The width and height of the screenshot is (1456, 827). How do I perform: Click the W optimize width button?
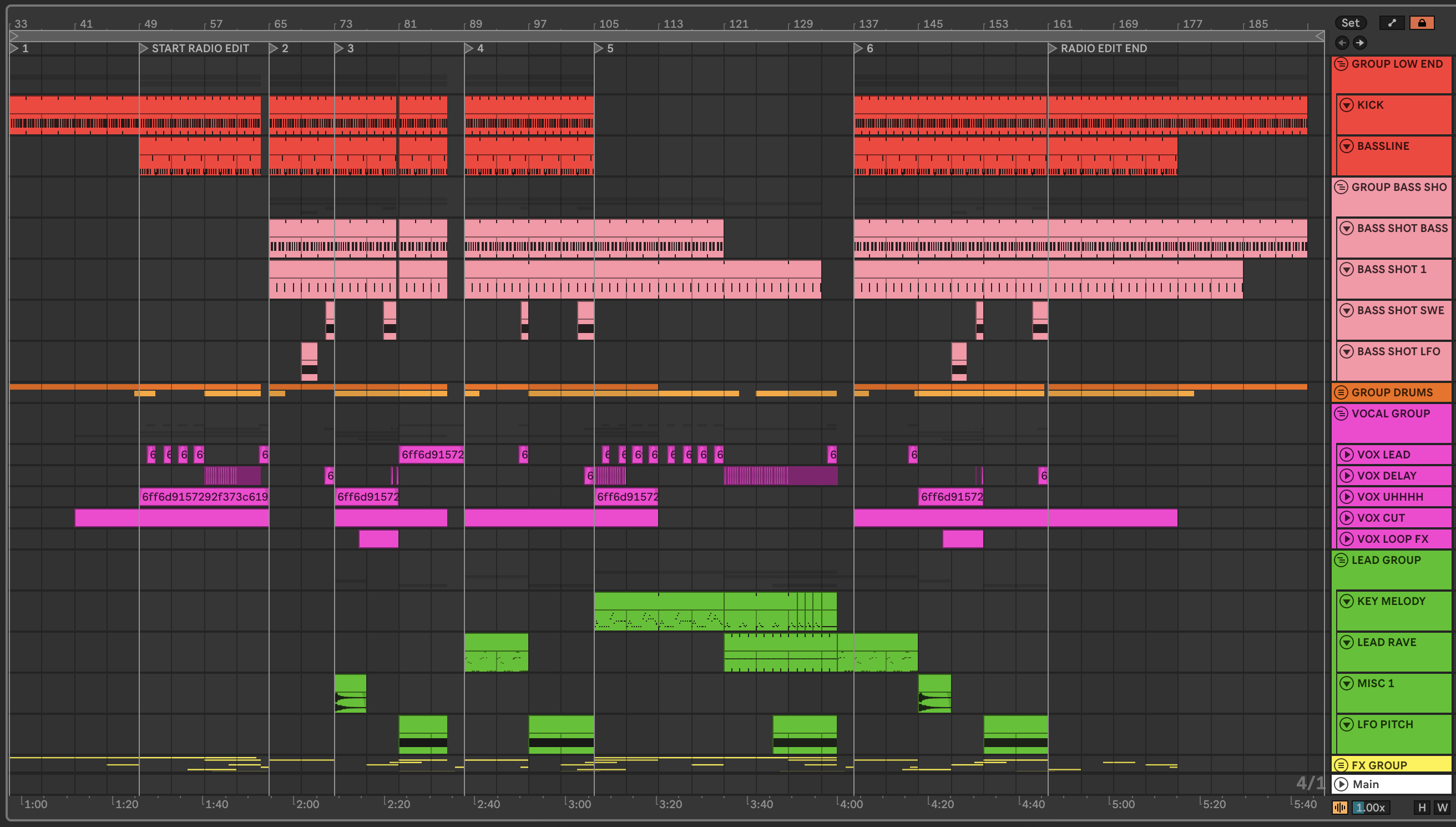click(1442, 808)
